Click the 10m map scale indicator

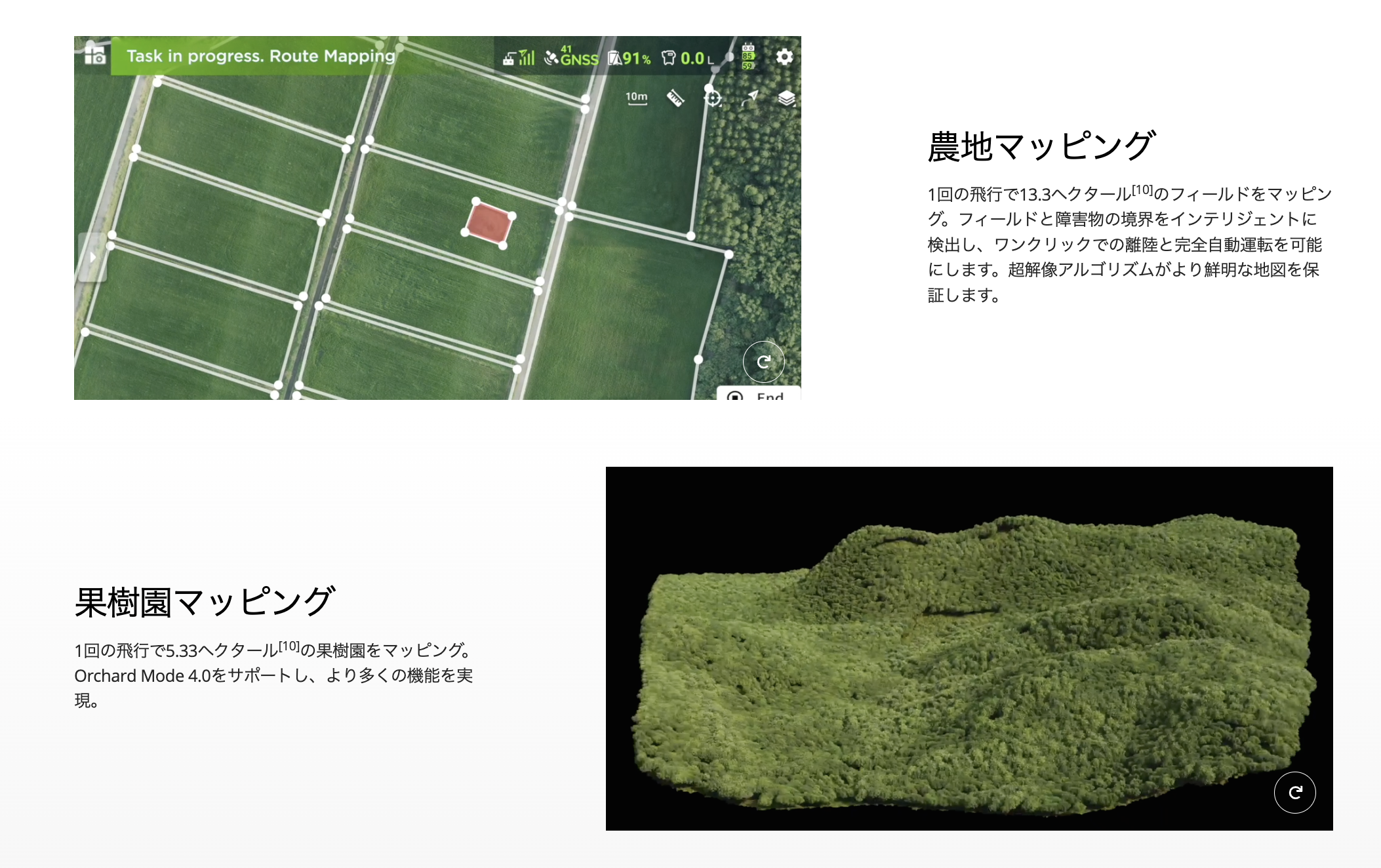pos(636,98)
